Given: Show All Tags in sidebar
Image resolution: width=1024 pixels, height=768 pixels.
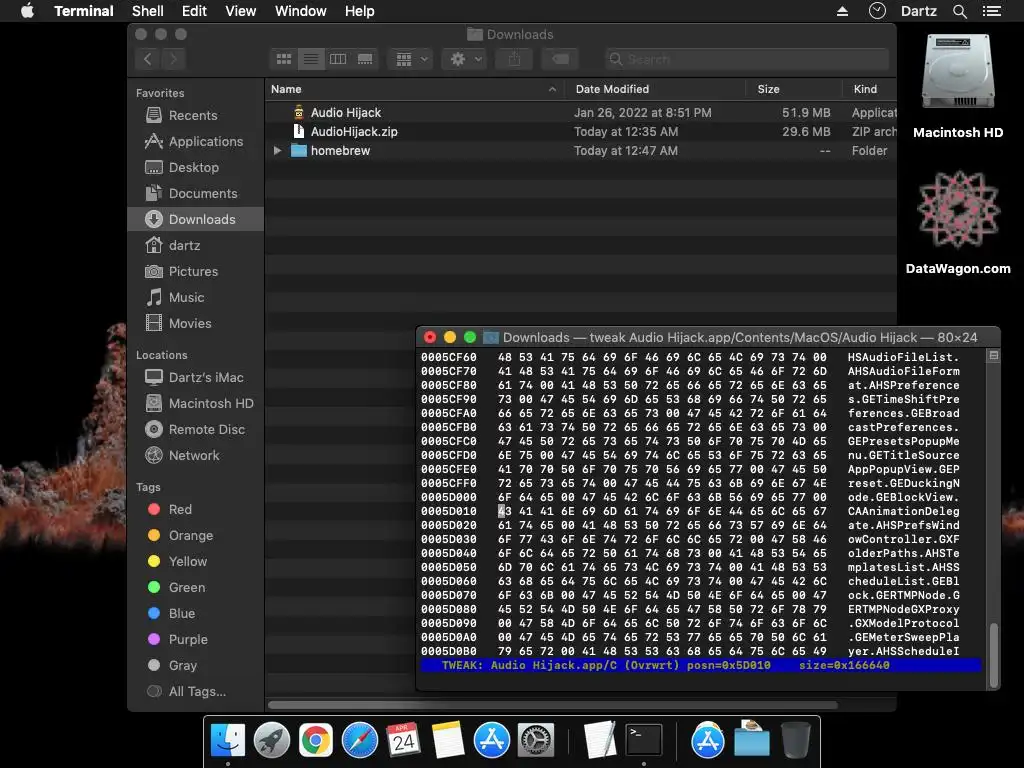Looking at the screenshot, I should 197,691.
